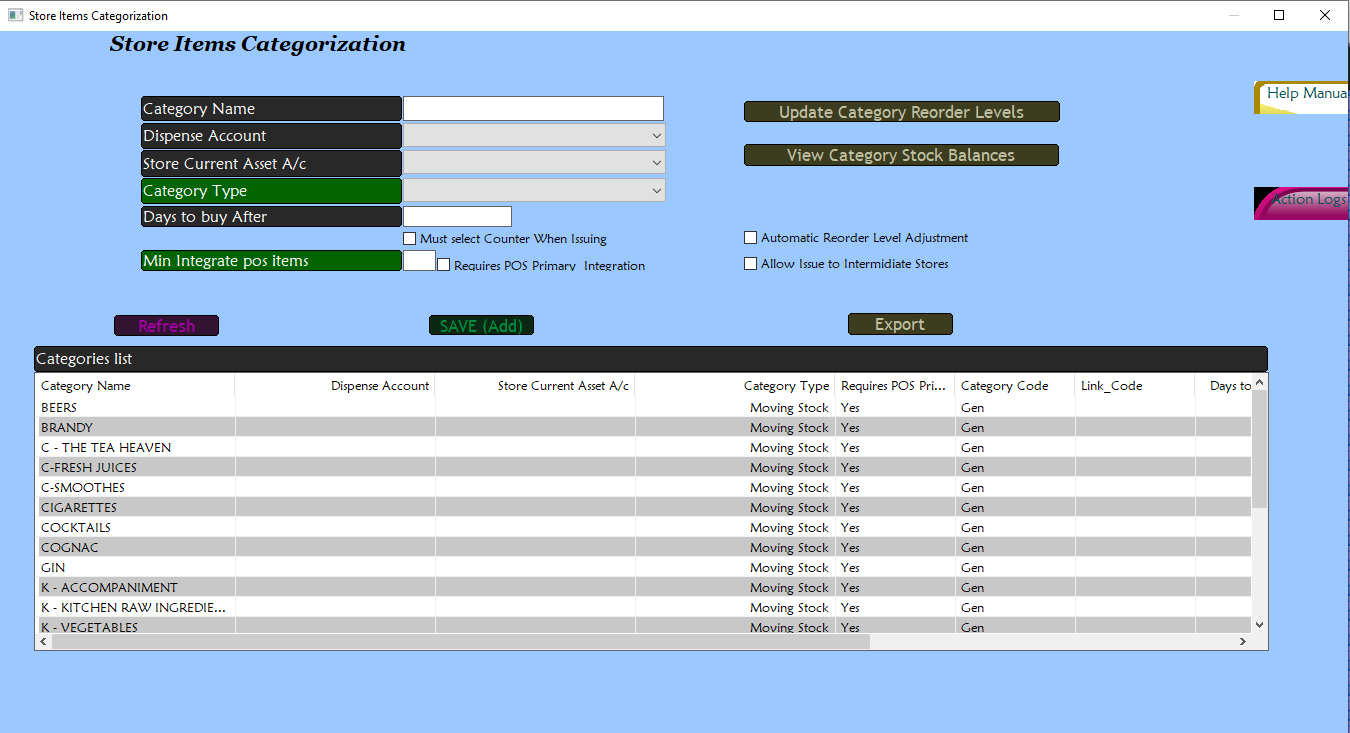Image resolution: width=1350 pixels, height=733 pixels.
Task: Click the Category Name input field
Action: coord(533,108)
